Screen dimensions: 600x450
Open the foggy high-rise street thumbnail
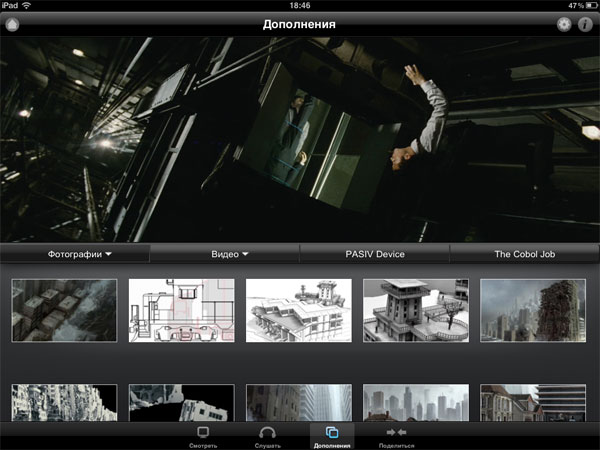pyautogui.click(x=298, y=403)
